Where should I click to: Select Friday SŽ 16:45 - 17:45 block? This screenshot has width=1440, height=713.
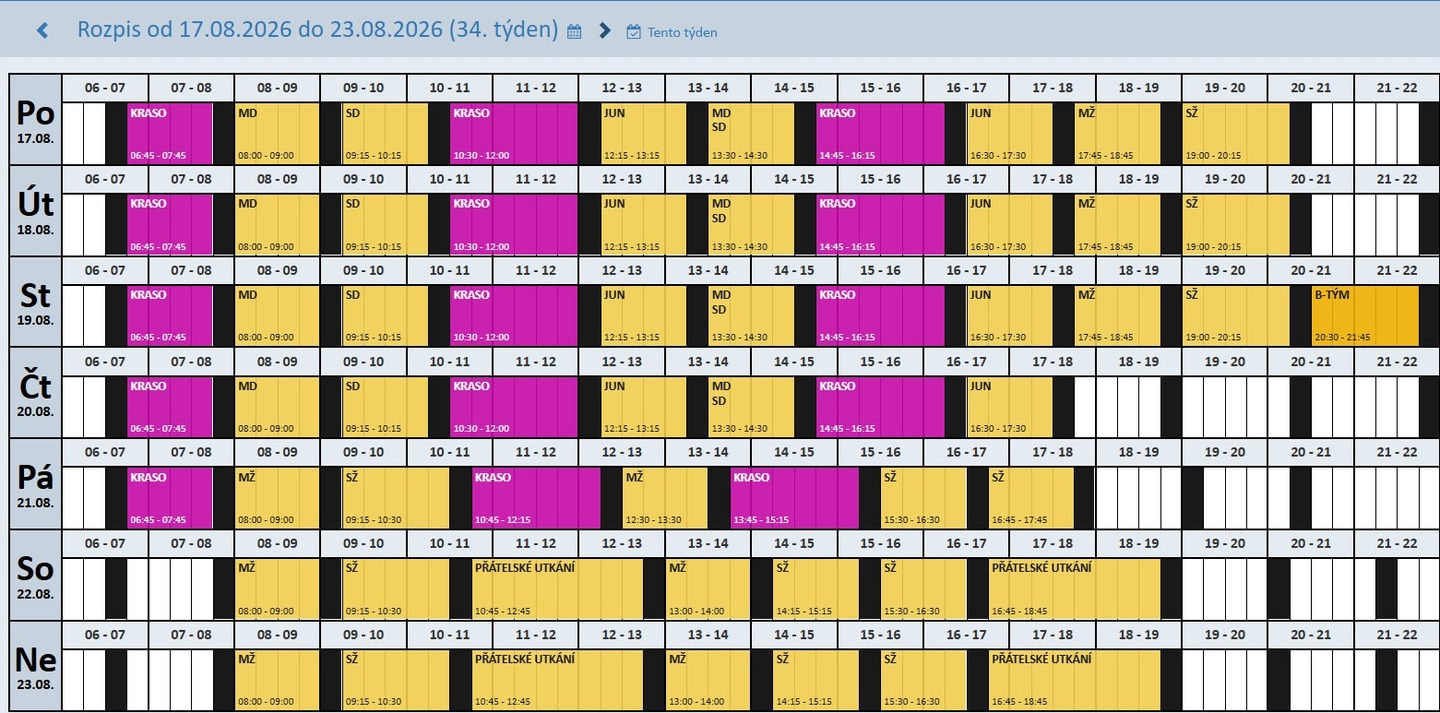1031,498
